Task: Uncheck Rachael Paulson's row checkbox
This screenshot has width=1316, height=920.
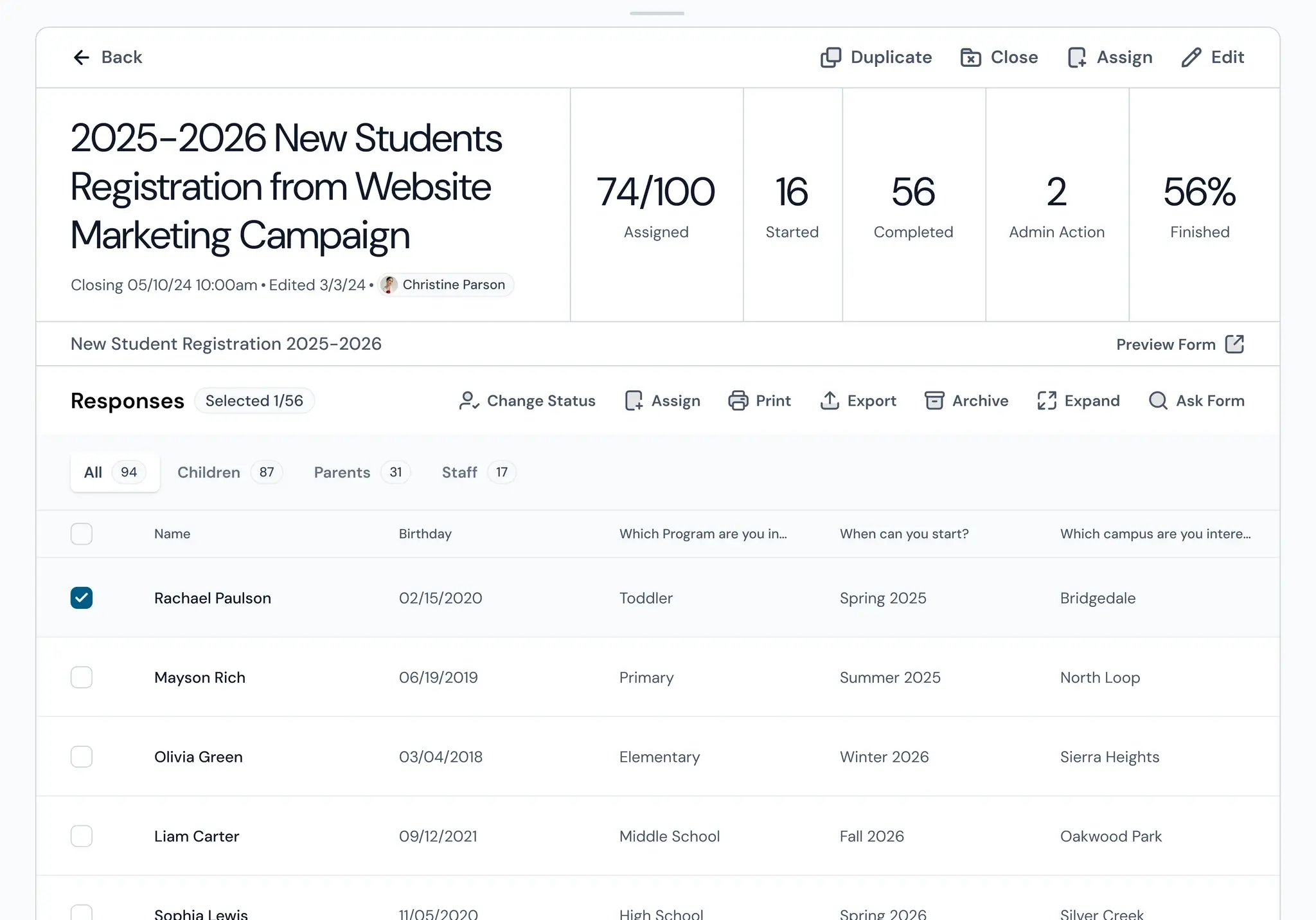Action: pos(82,598)
